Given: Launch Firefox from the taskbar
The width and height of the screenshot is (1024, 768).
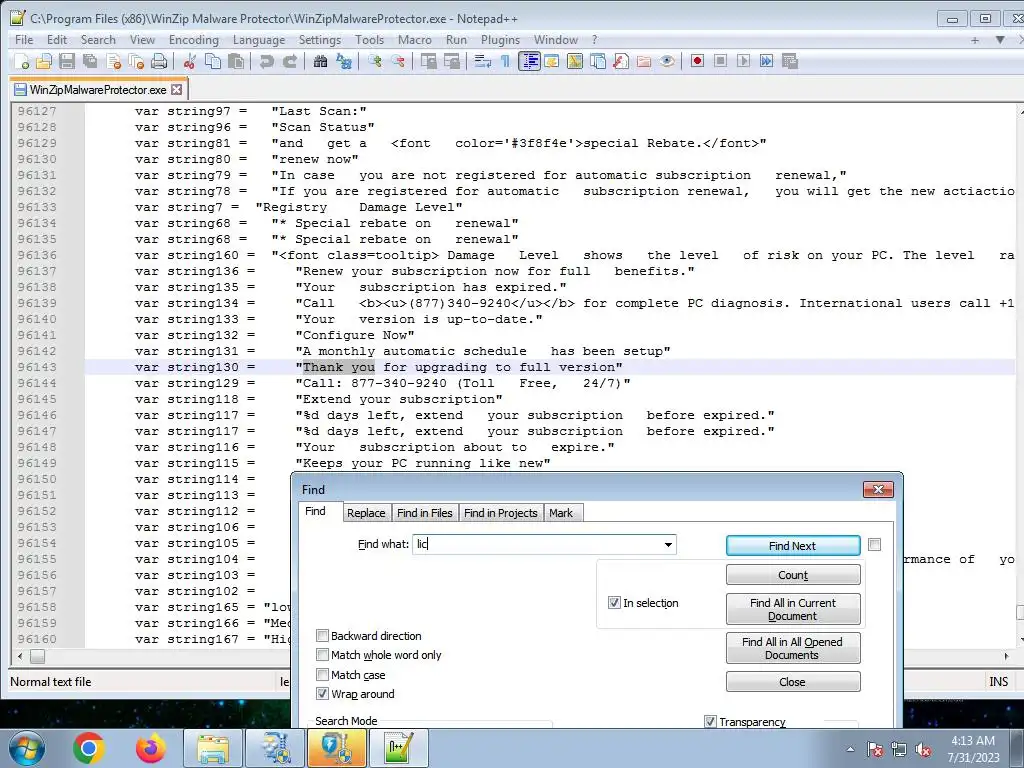Looking at the screenshot, I should click(x=150, y=748).
